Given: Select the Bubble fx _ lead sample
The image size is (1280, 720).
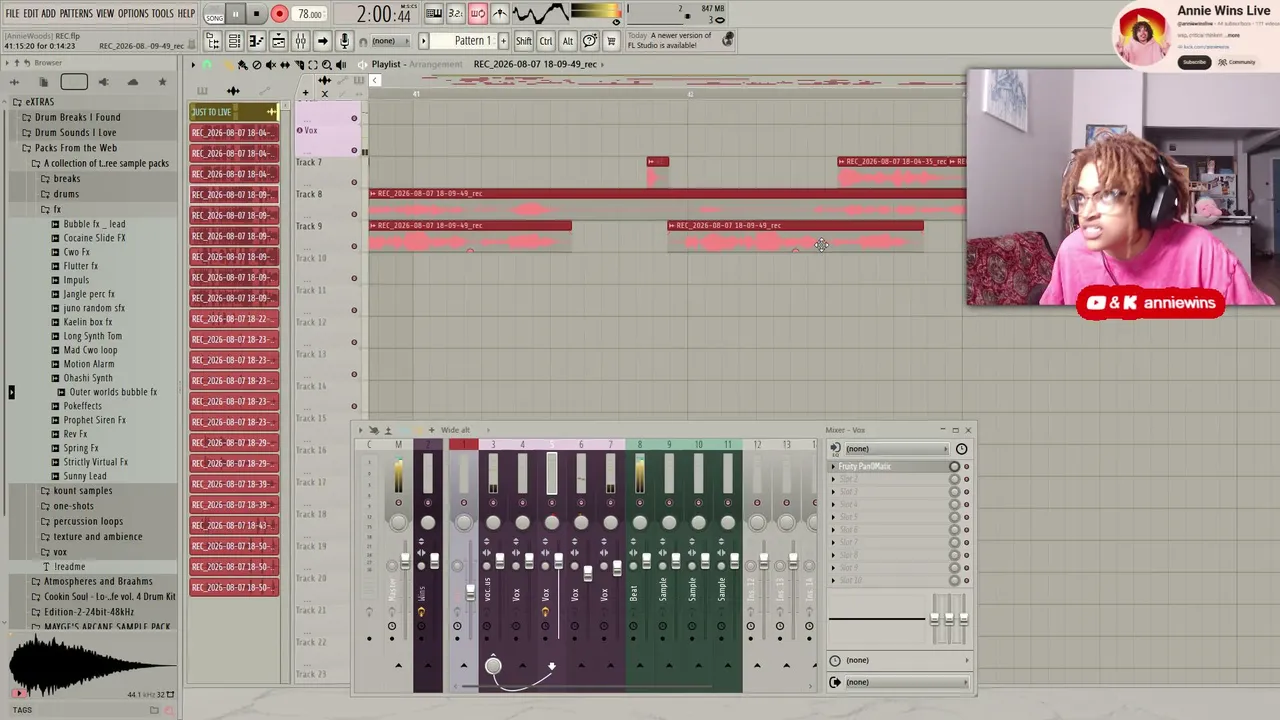Looking at the screenshot, I should pyautogui.click(x=94, y=224).
